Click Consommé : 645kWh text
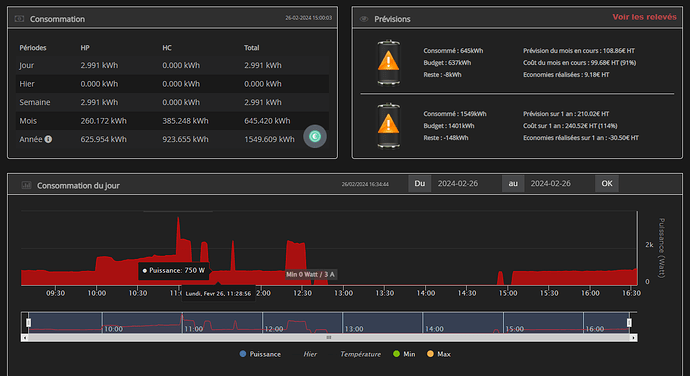 (x=453, y=51)
